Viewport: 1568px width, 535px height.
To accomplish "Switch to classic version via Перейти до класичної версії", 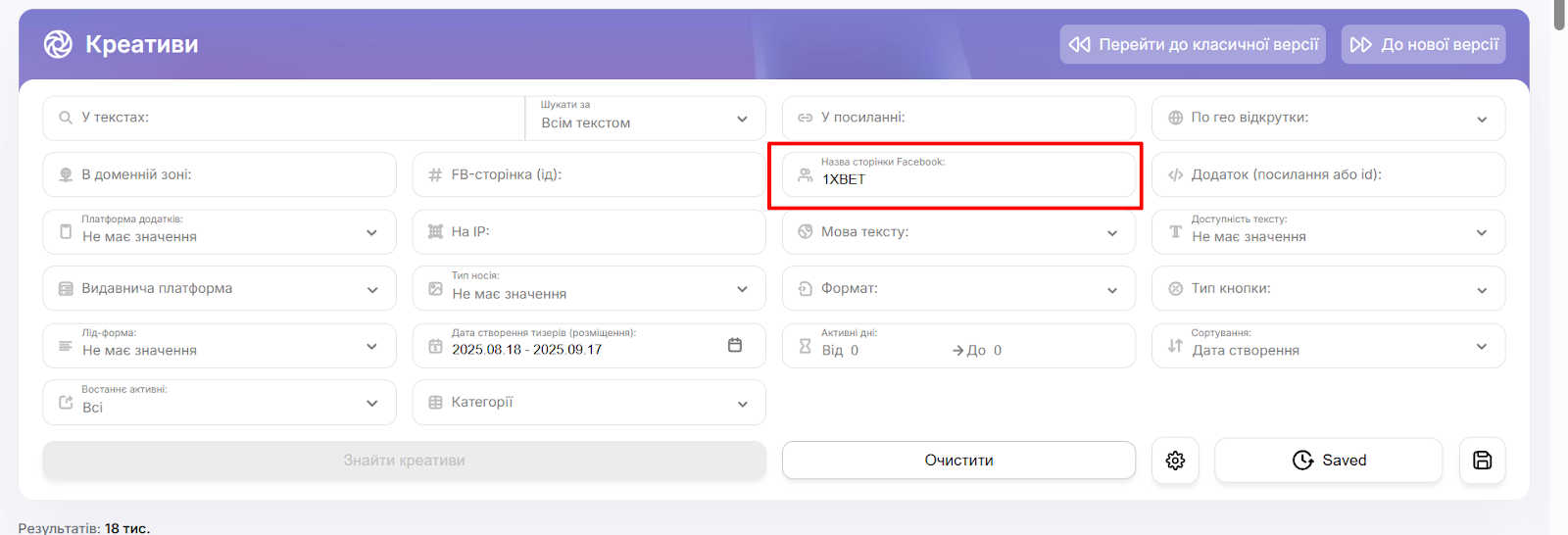I will [x=1193, y=44].
